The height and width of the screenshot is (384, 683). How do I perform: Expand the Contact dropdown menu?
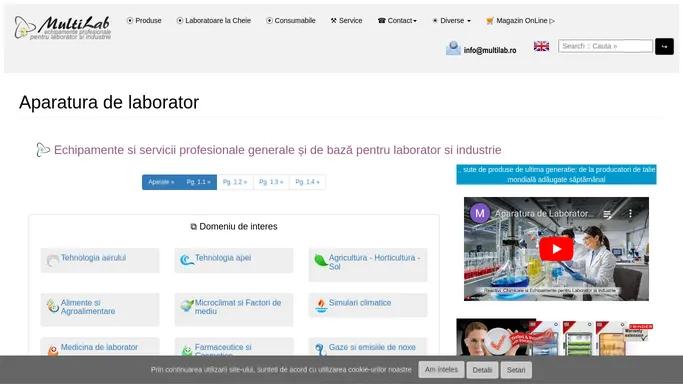click(x=397, y=20)
